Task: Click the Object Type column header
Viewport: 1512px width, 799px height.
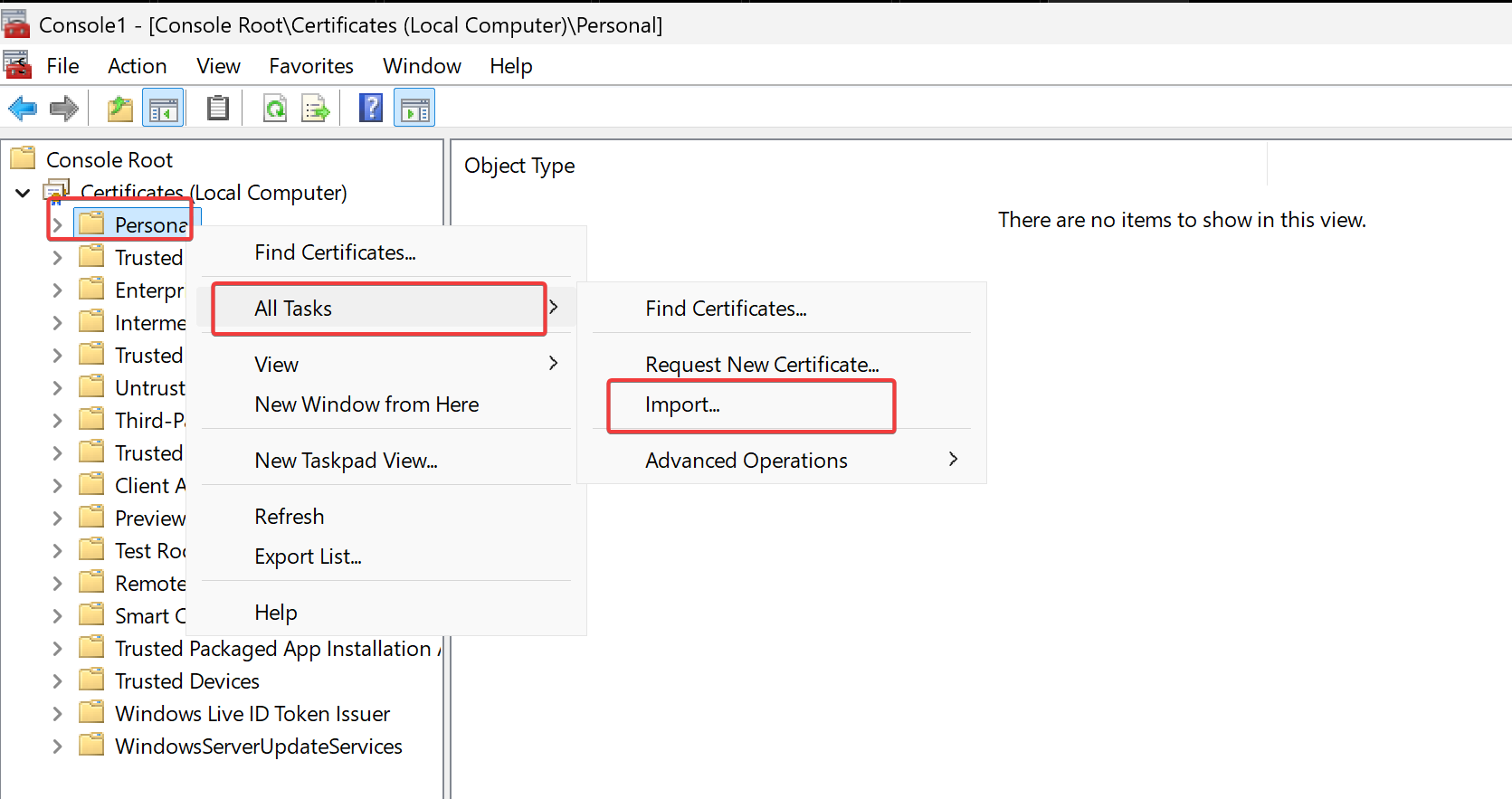Action: (x=519, y=166)
